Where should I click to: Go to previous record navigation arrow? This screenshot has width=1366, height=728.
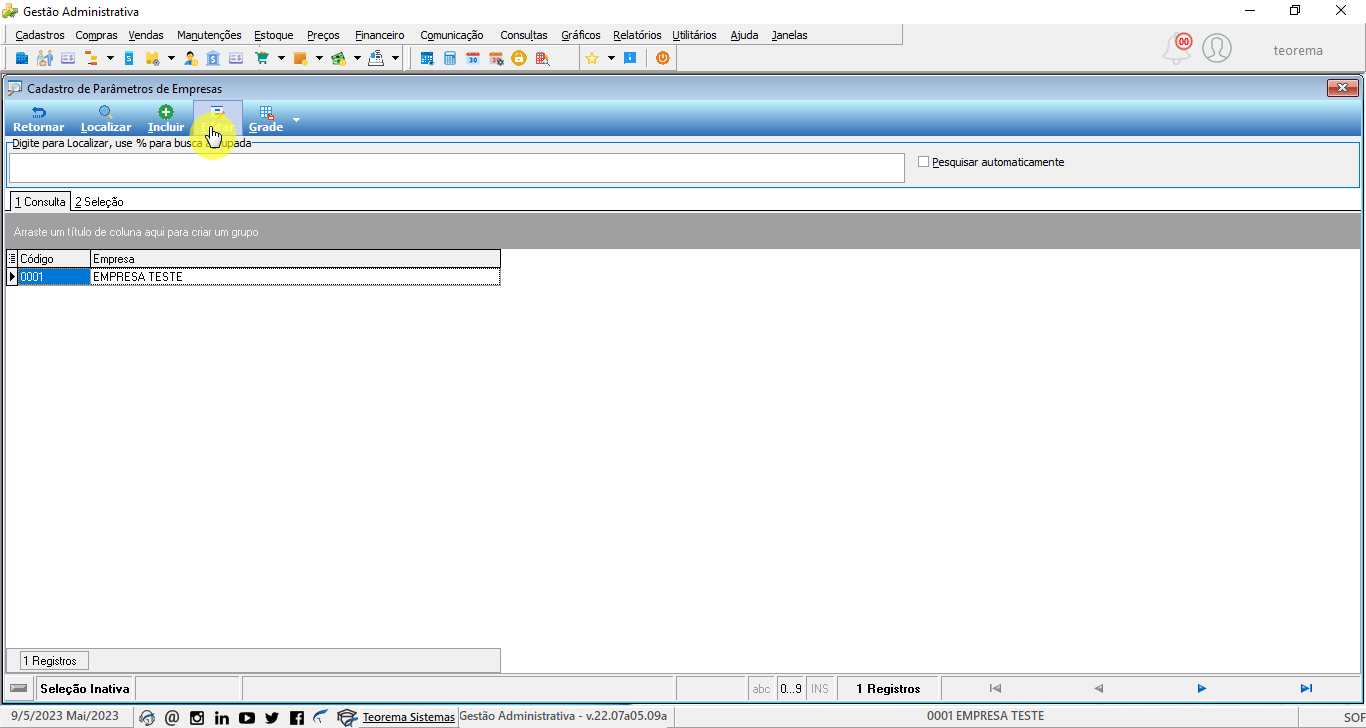click(1098, 688)
